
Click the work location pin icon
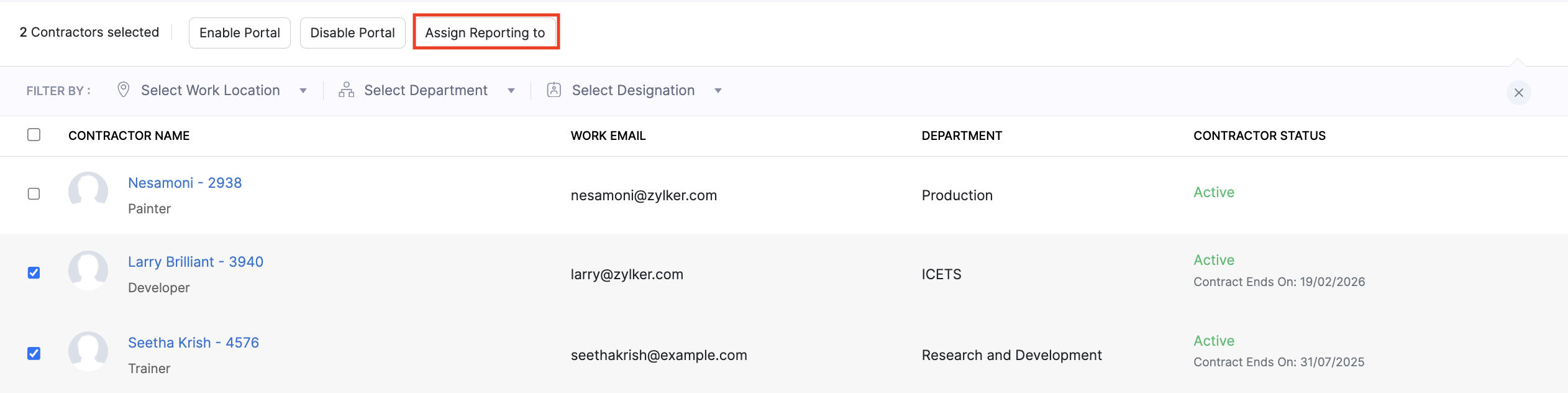[123, 90]
